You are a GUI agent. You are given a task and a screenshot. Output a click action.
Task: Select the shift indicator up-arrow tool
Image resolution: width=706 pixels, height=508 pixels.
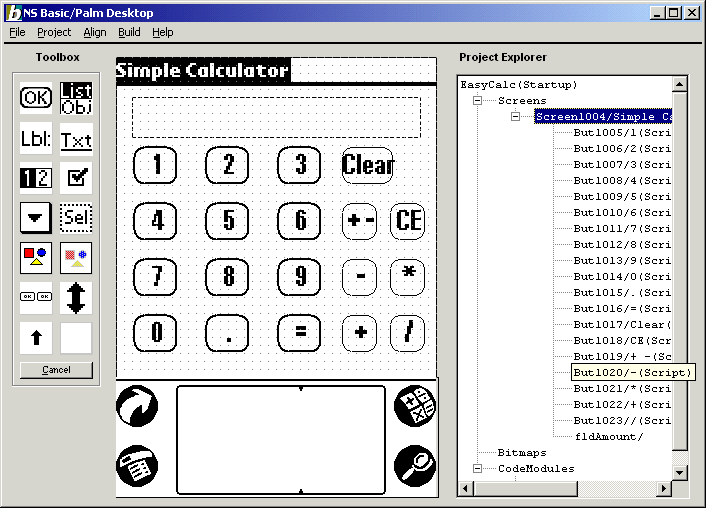pos(36,338)
